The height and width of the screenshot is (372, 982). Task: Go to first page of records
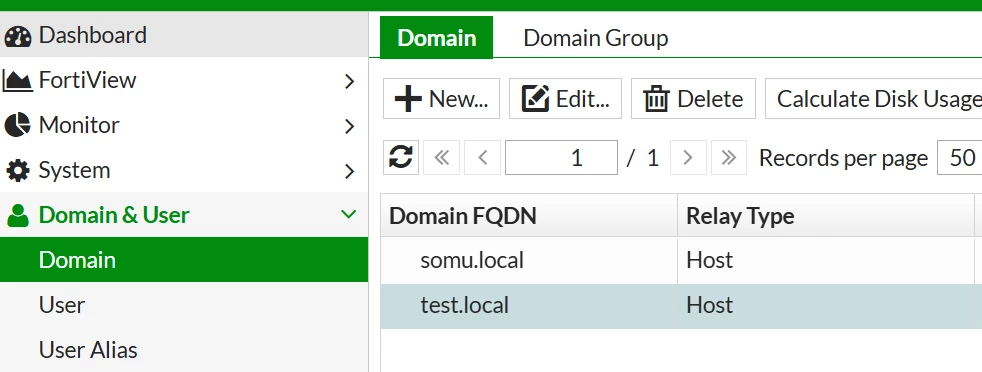click(442, 157)
